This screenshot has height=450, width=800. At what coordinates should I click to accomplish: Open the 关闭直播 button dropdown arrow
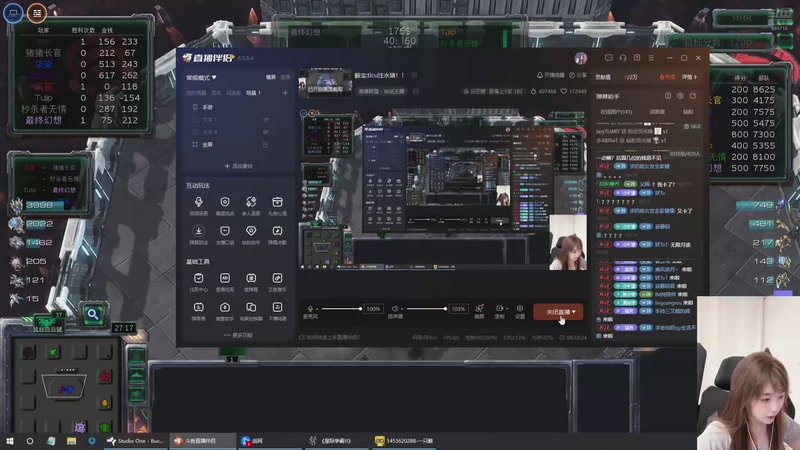point(574,312)
